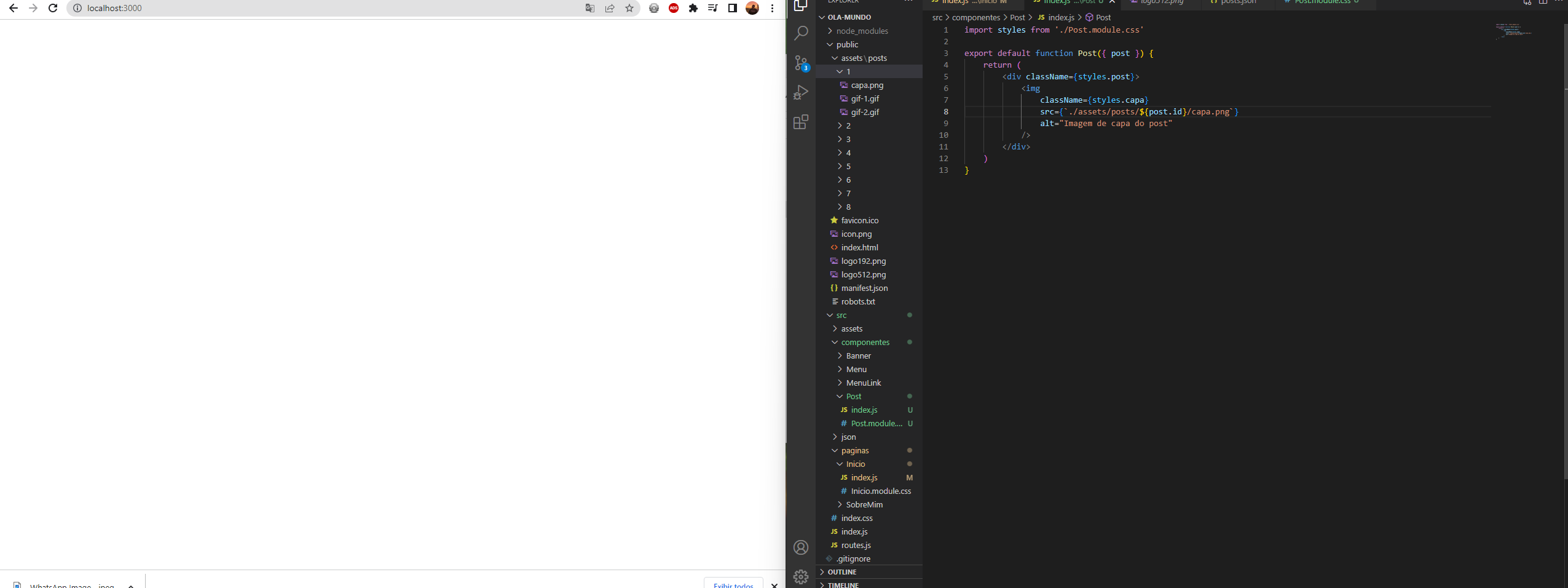
Task: Open the media control playlist icon
Action: click(713, 8)
